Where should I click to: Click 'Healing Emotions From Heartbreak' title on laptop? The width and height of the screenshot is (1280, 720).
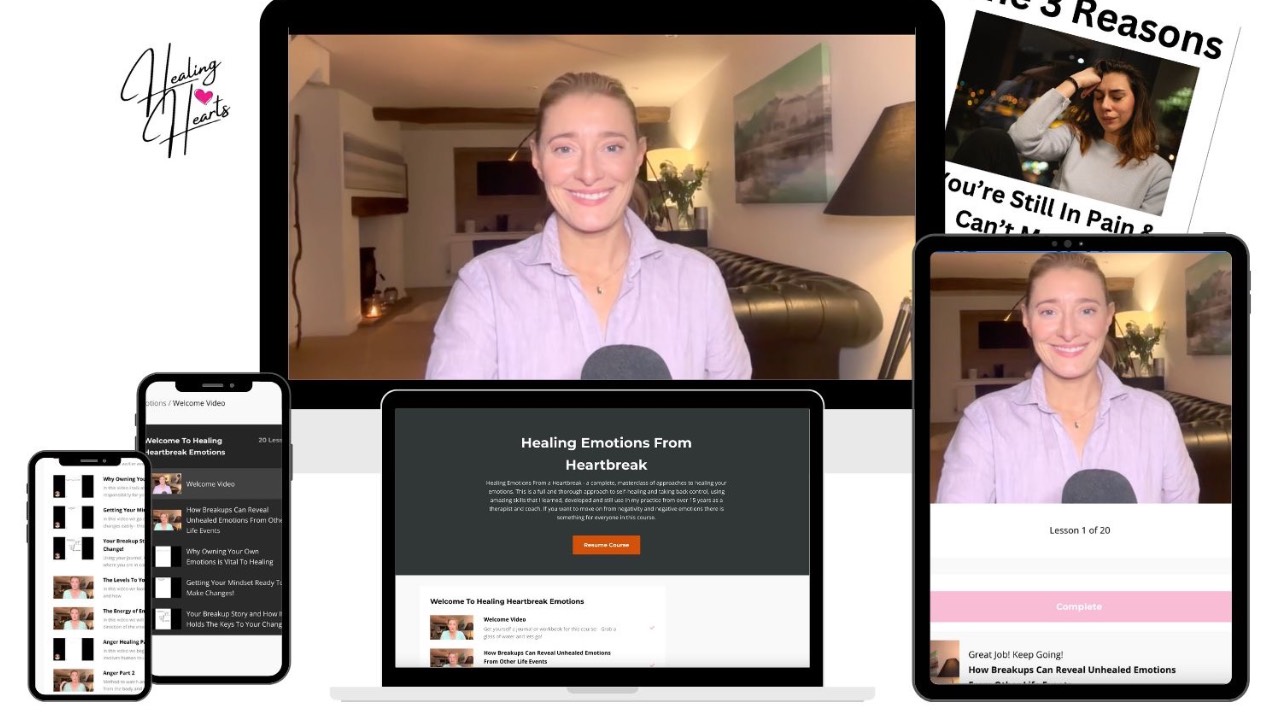pos(606,453)
